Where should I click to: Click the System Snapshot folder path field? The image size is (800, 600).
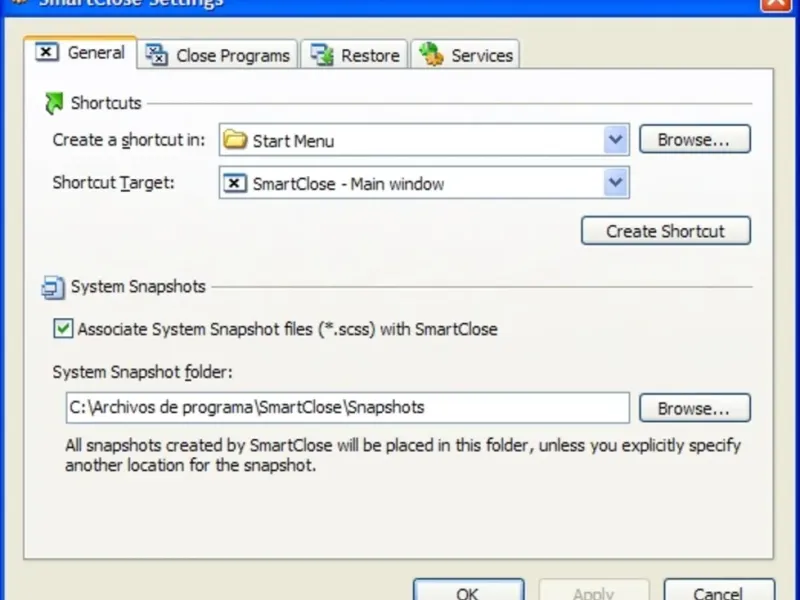pyautogui.click(x=347, y=407)
